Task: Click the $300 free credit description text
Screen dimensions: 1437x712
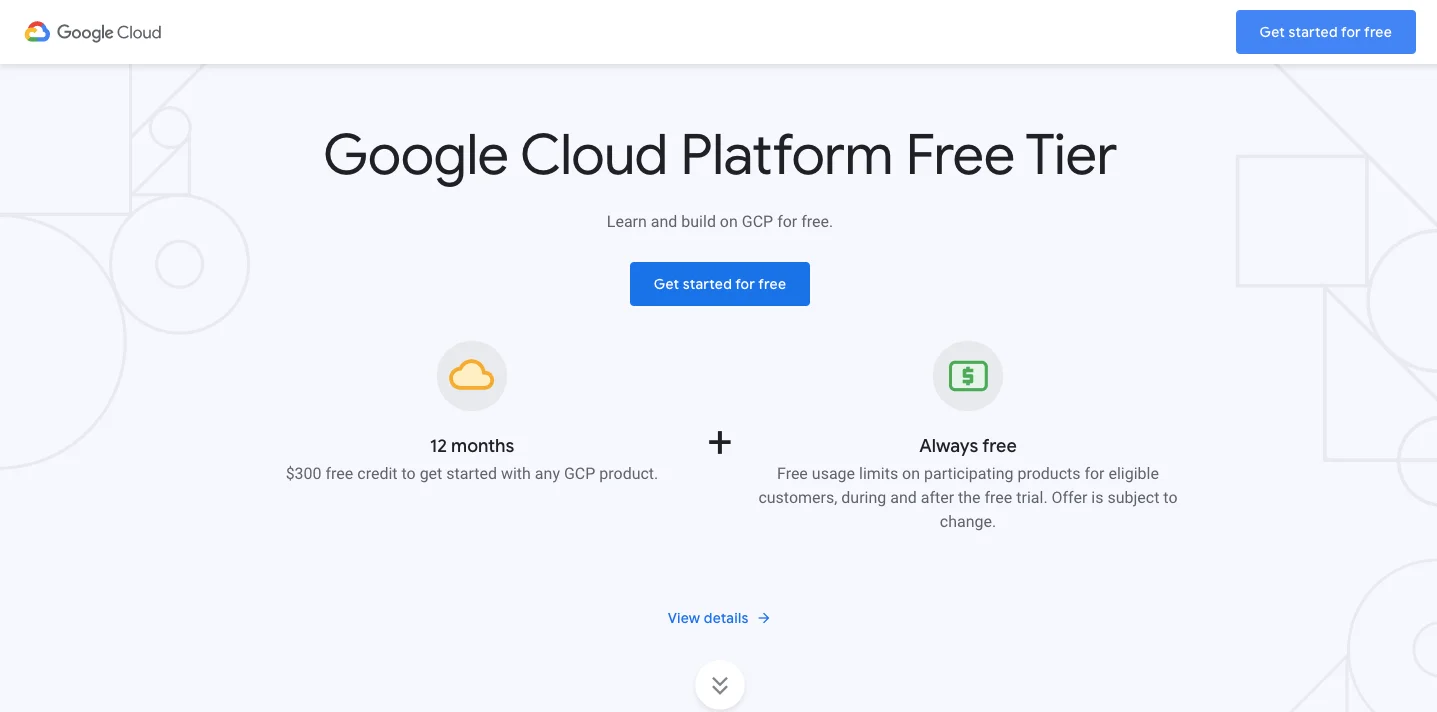Action: [x=472, y=474]
